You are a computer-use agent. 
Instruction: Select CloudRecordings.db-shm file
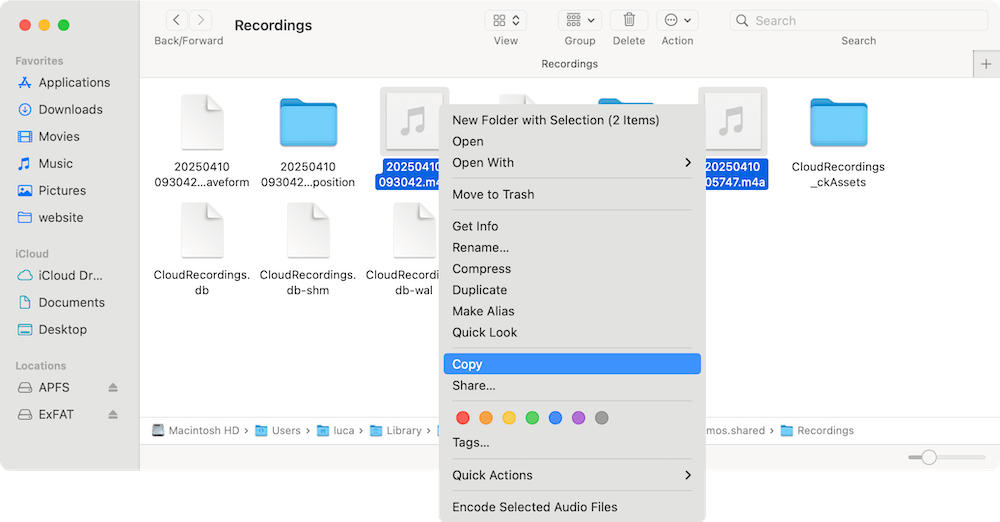tap(308, 249)
